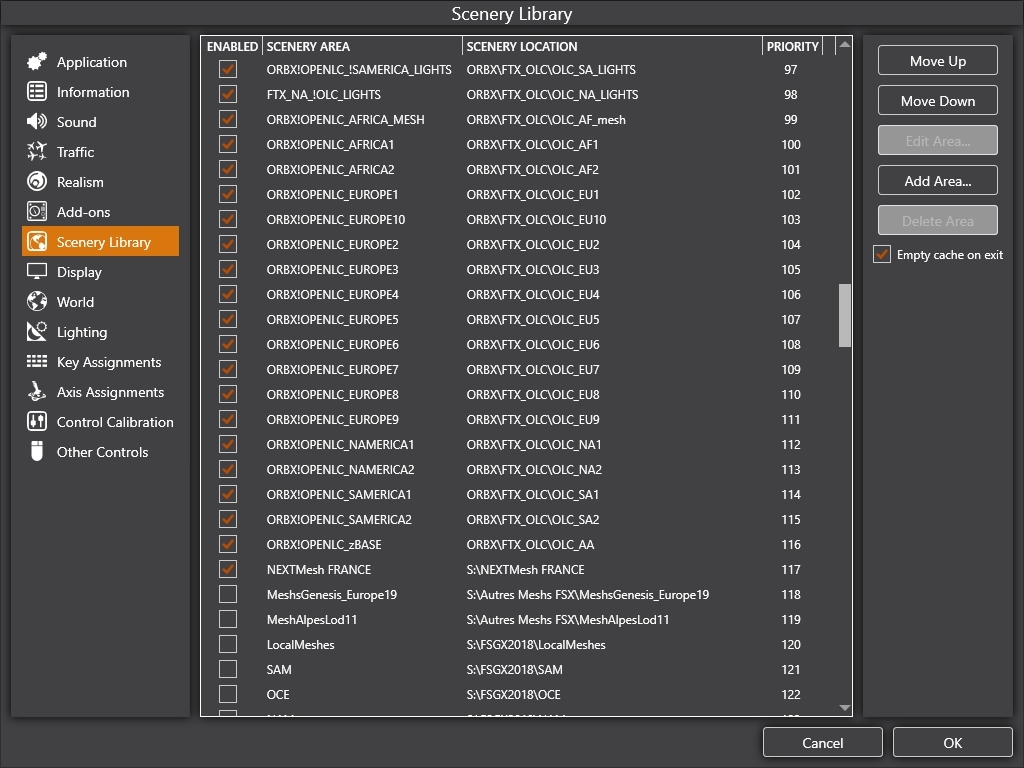Toggle Empty cache on exit checkbox

pos(882,255)
